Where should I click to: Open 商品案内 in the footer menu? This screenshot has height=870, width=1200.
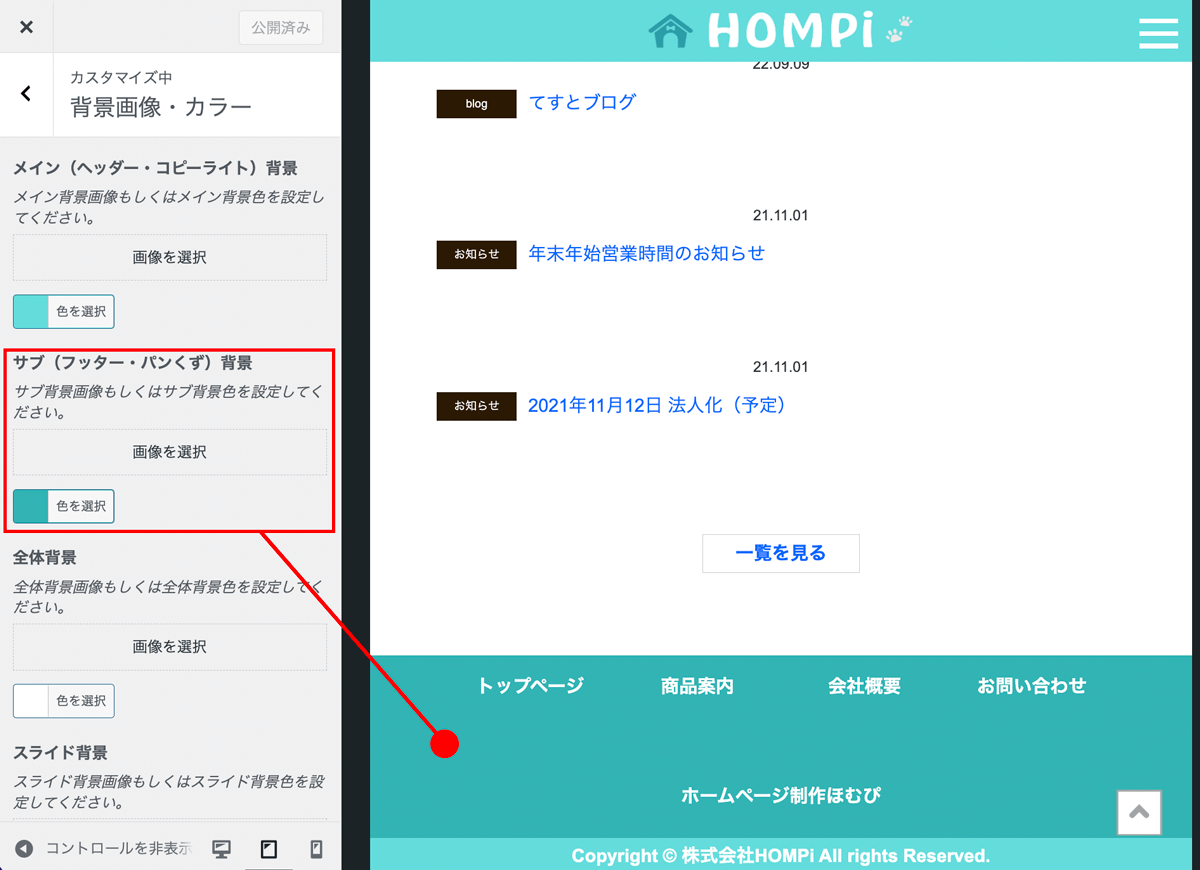[x=697, y=686]
